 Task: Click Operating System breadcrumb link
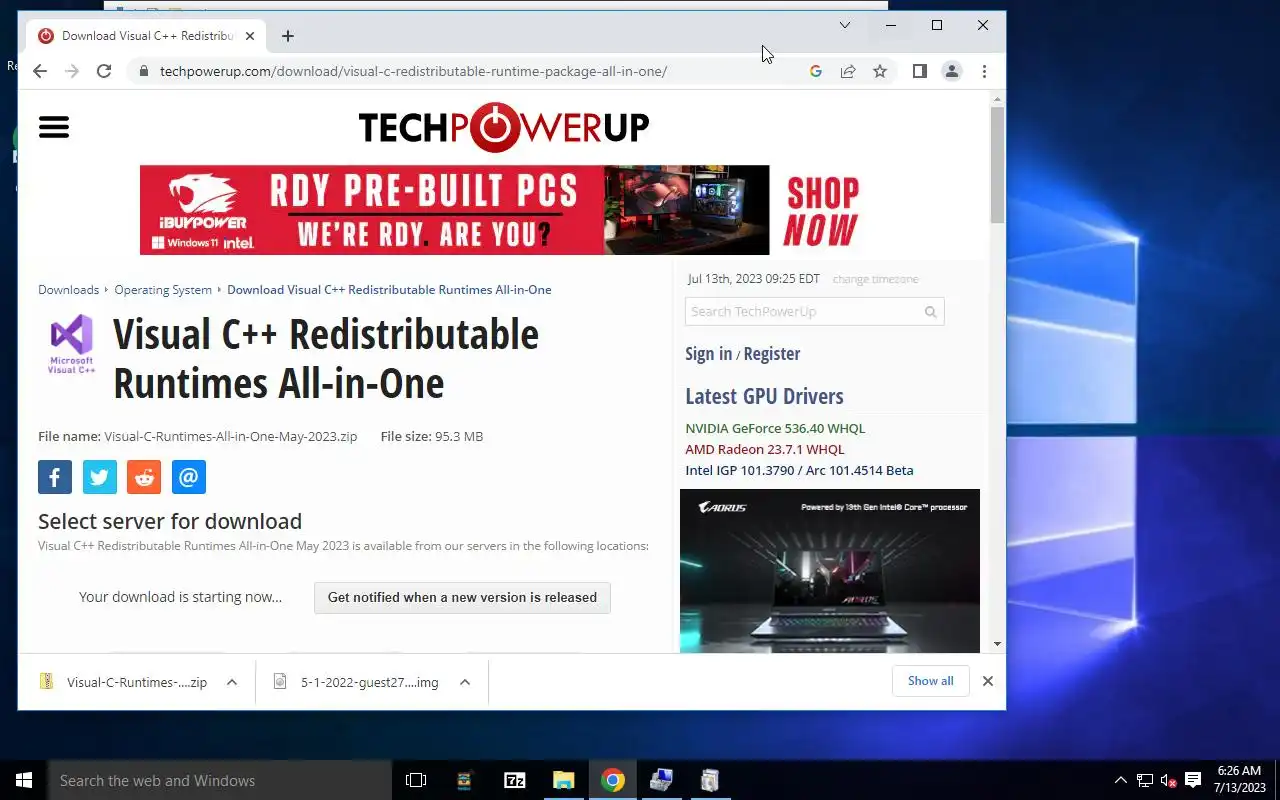tap(163, 290)
